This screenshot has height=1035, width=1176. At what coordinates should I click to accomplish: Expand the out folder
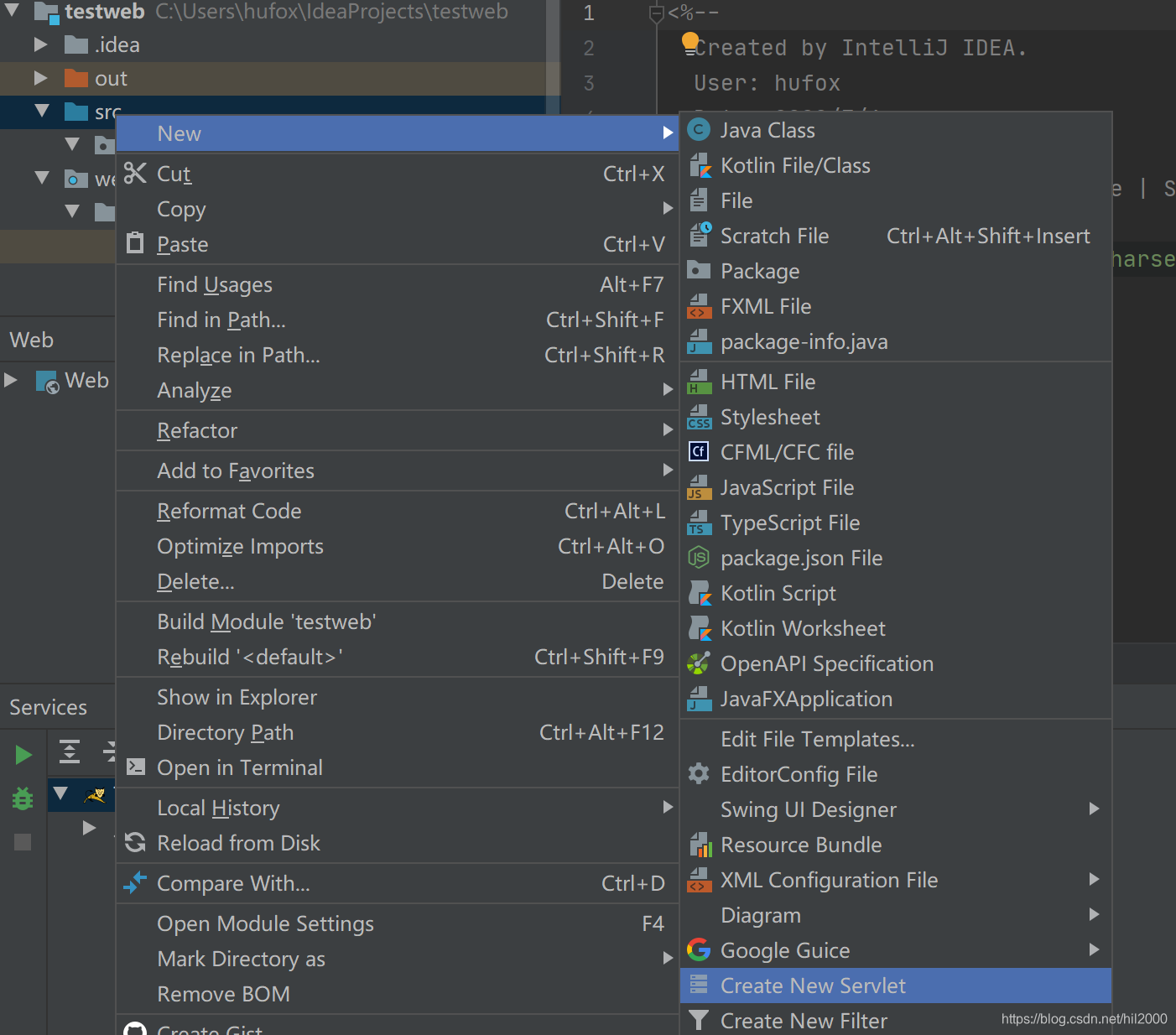(40, 78)
